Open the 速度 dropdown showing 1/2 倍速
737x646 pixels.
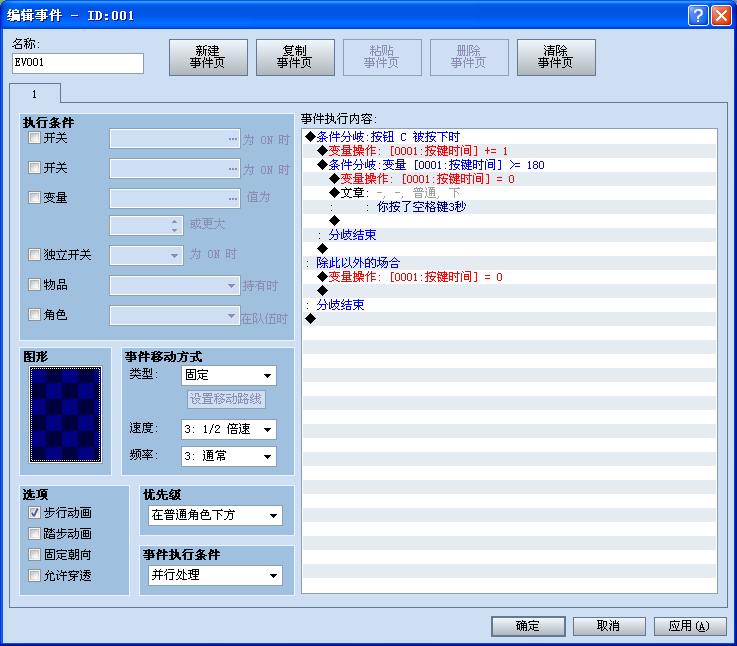point(229,429)
